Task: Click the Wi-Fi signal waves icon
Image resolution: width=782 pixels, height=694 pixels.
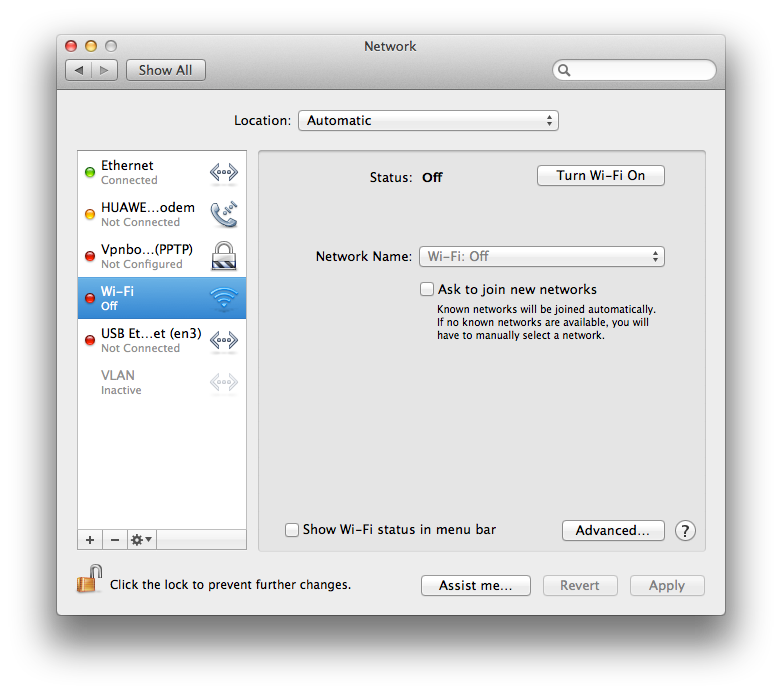Action: click(x=223, y=298)
